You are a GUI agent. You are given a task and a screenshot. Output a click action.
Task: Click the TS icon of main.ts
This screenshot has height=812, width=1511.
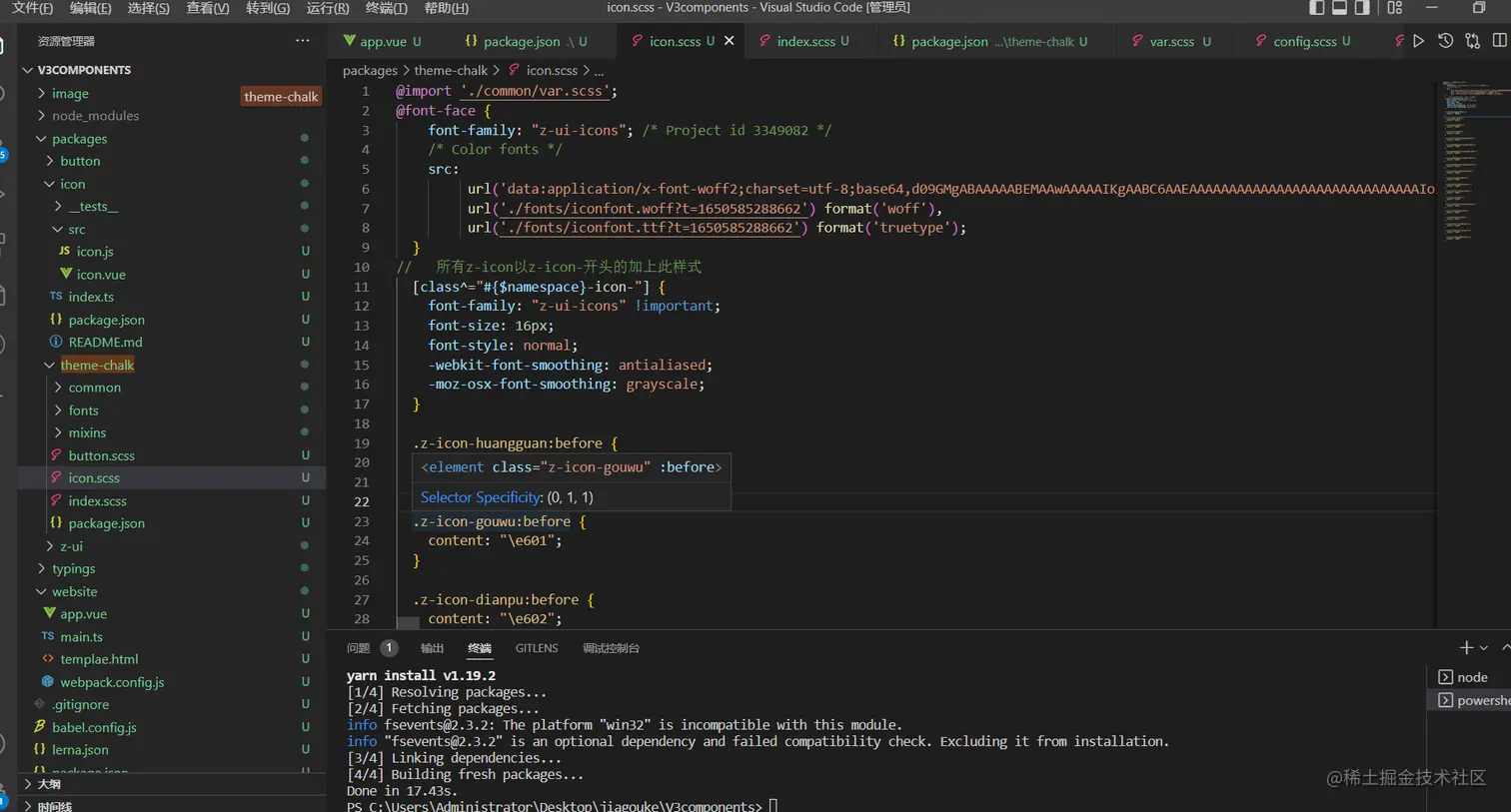[x=48, y=636]
